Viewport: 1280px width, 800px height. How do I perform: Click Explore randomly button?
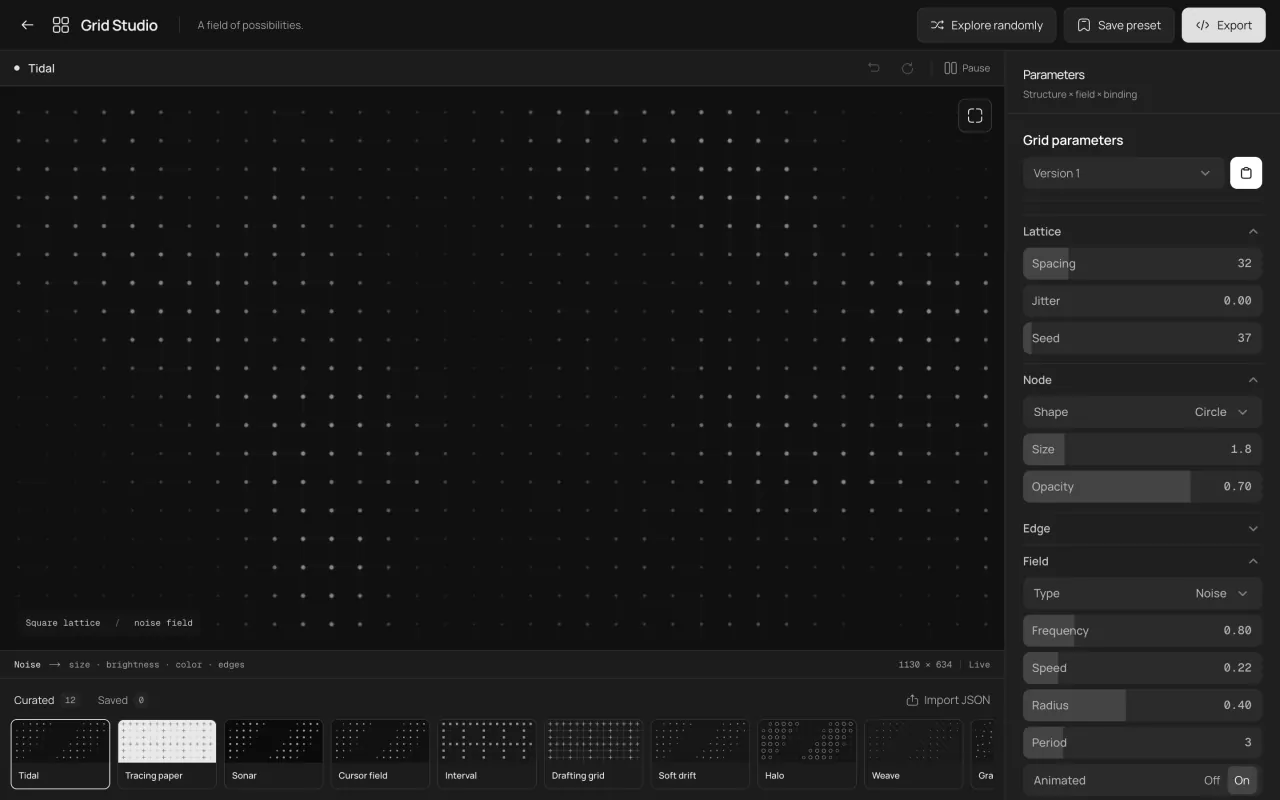986,25
